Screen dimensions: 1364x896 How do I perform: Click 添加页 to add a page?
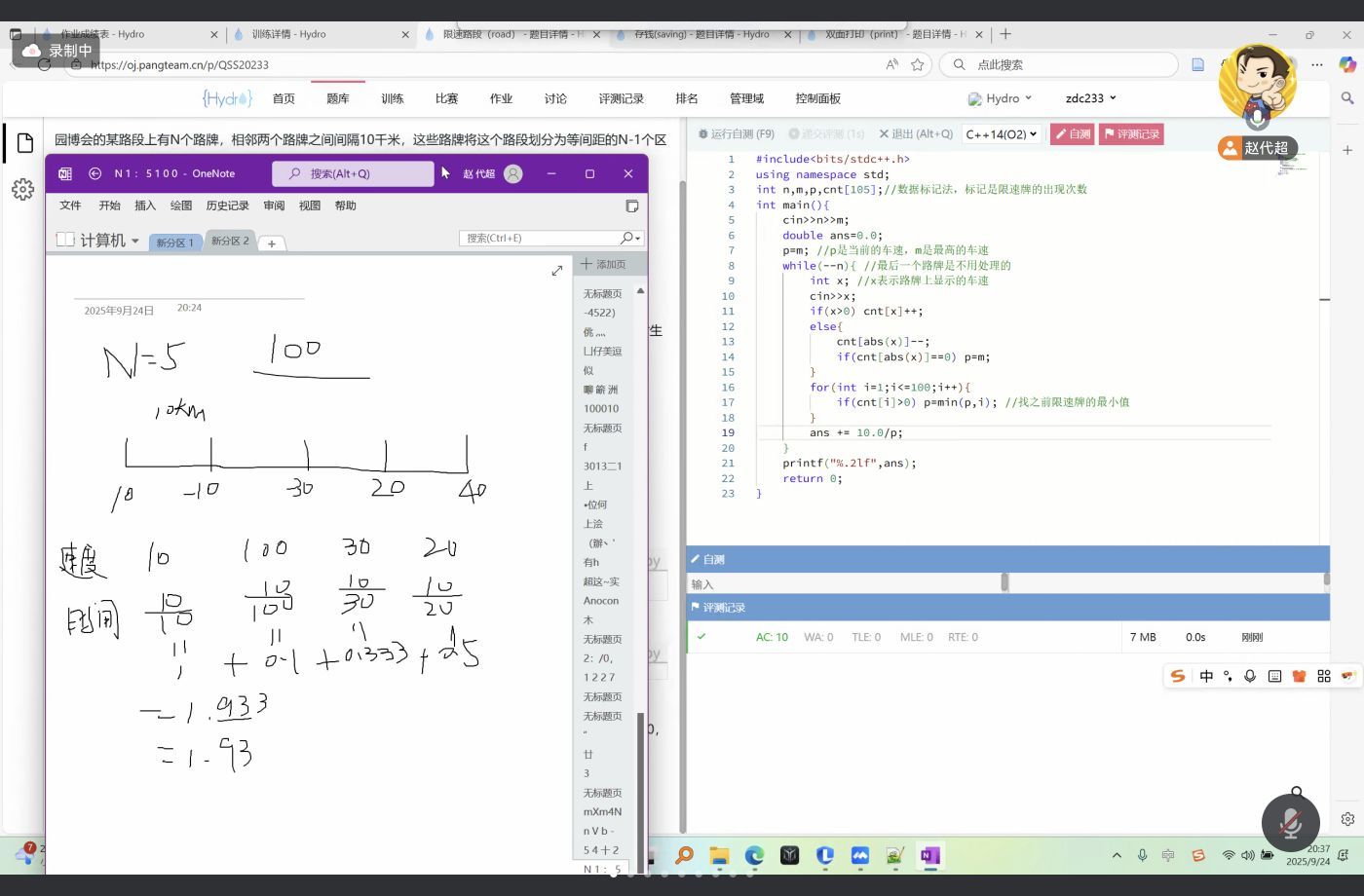pyautogui.click(x=604, y=264)
